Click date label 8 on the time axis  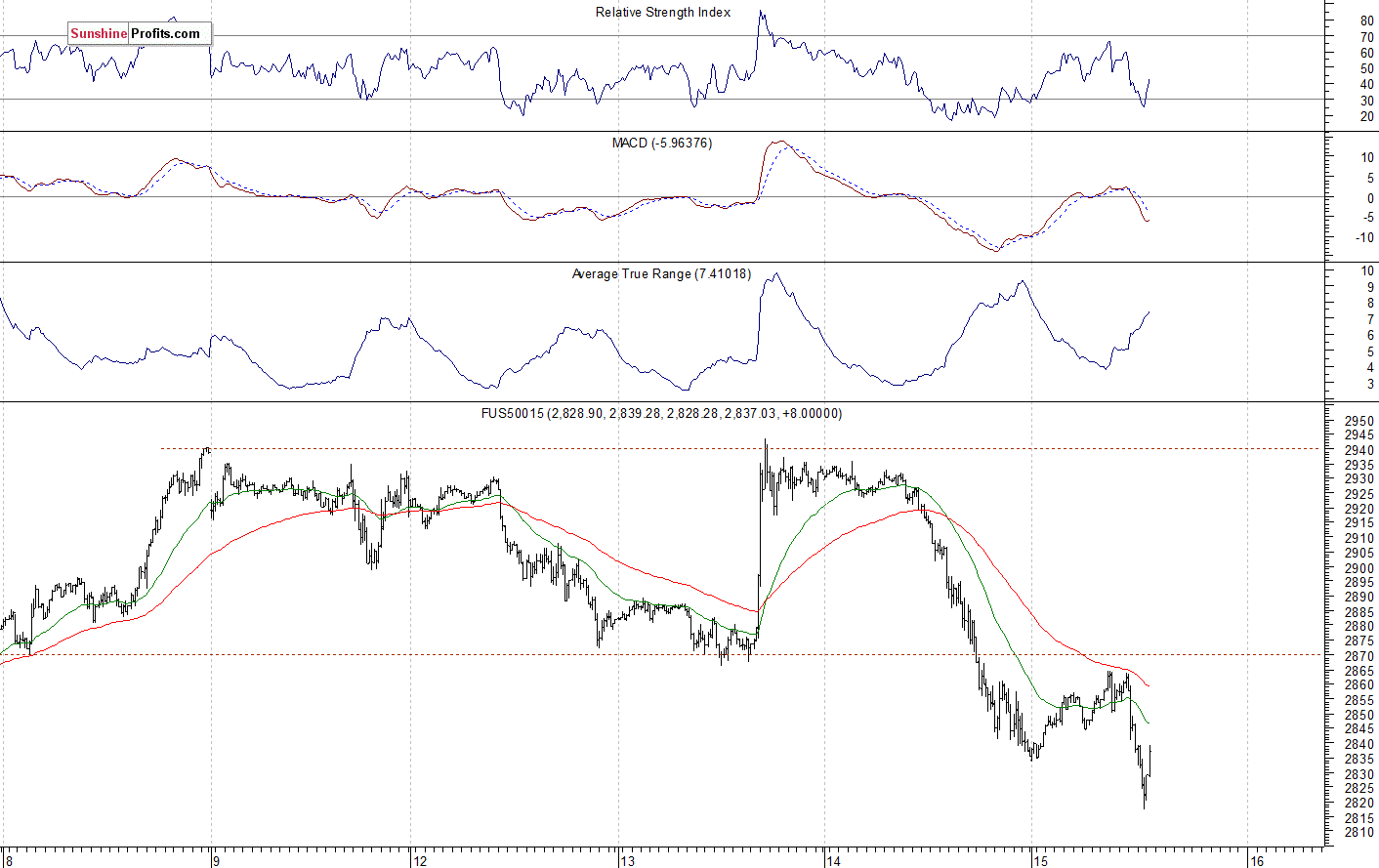[8, 860]
